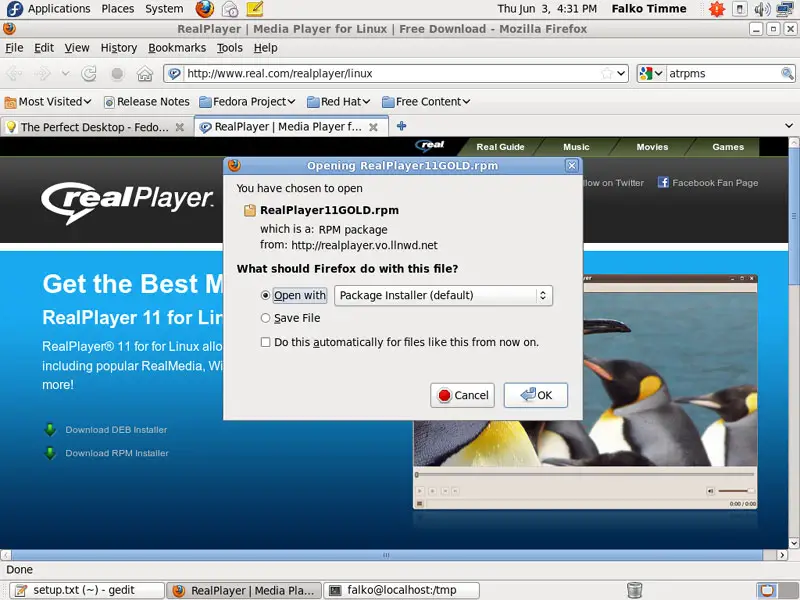Click the Stop loading button
This screenshot has height=600, width=800.
pyautogui.click(x=117, y=73)
